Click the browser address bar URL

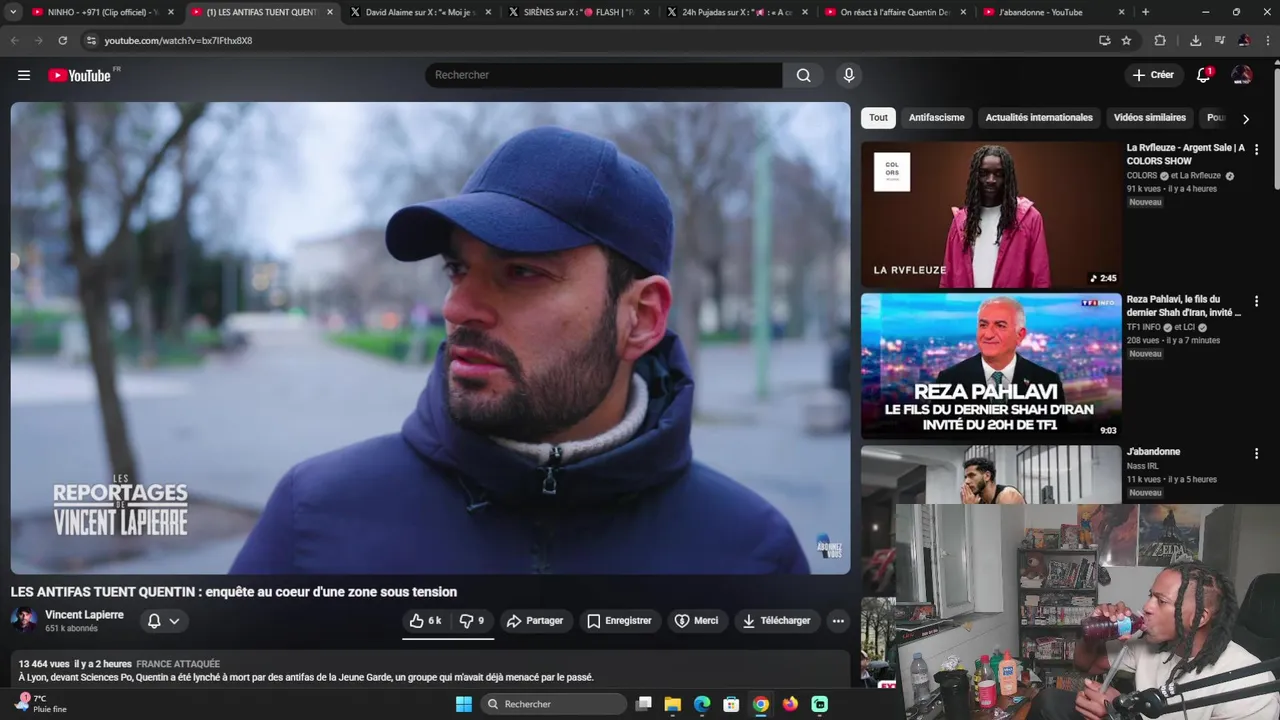click(178, 41)
